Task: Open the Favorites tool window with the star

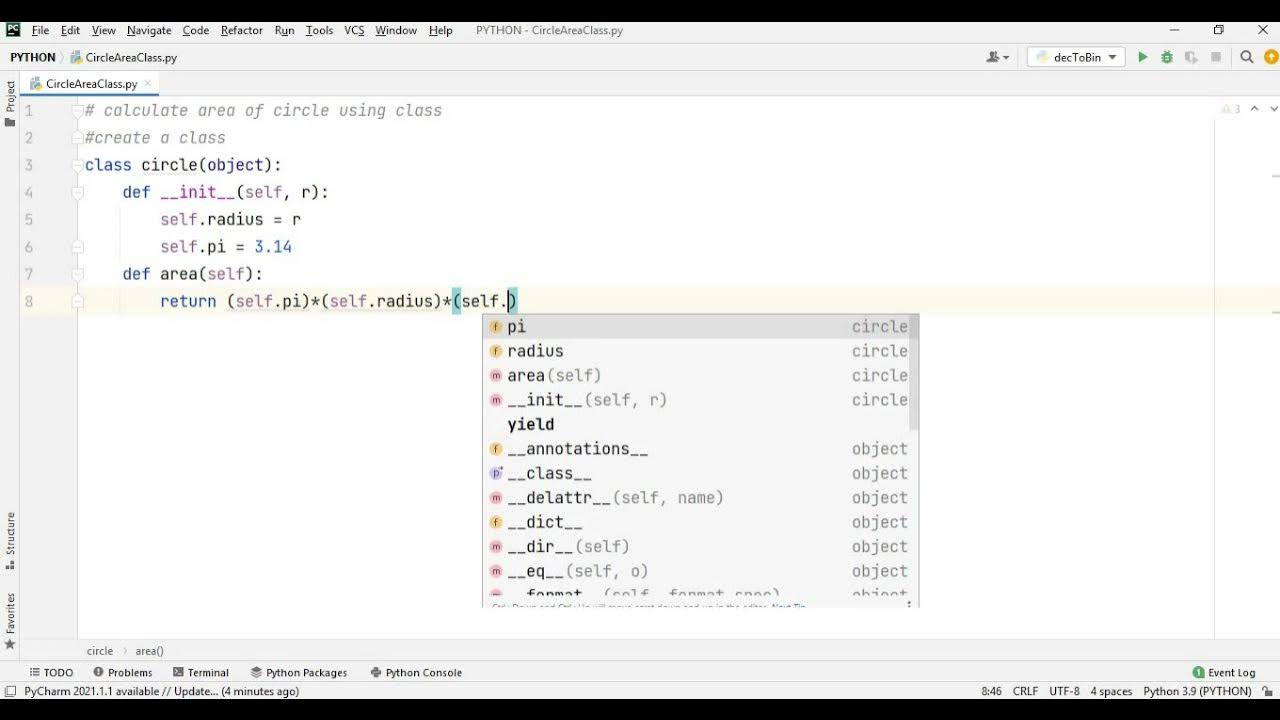Action: coord(10,620)
